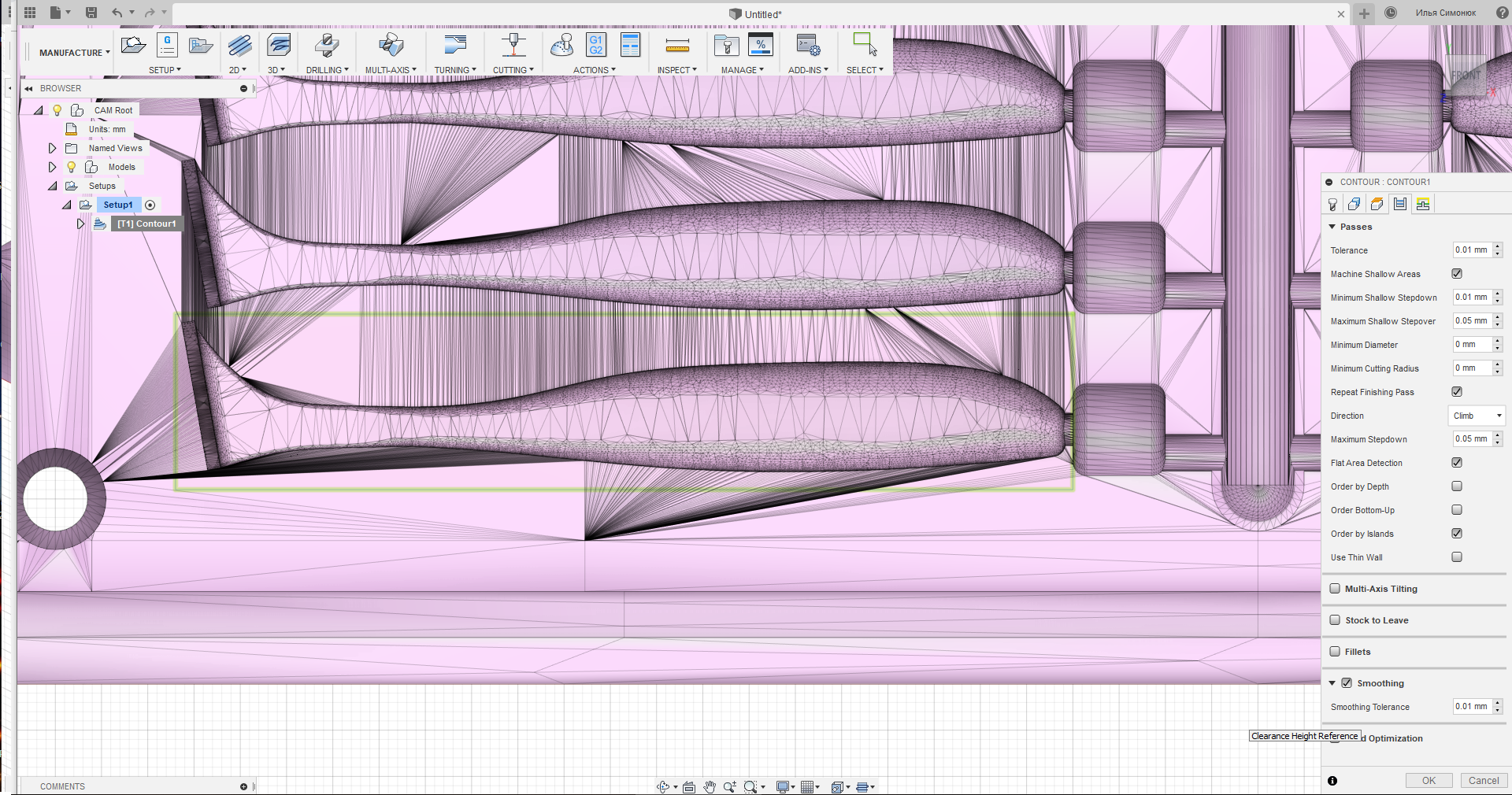Click the Simulate icon in Actions group
This screenshot has height=795, width=1512.
(561, 46)
